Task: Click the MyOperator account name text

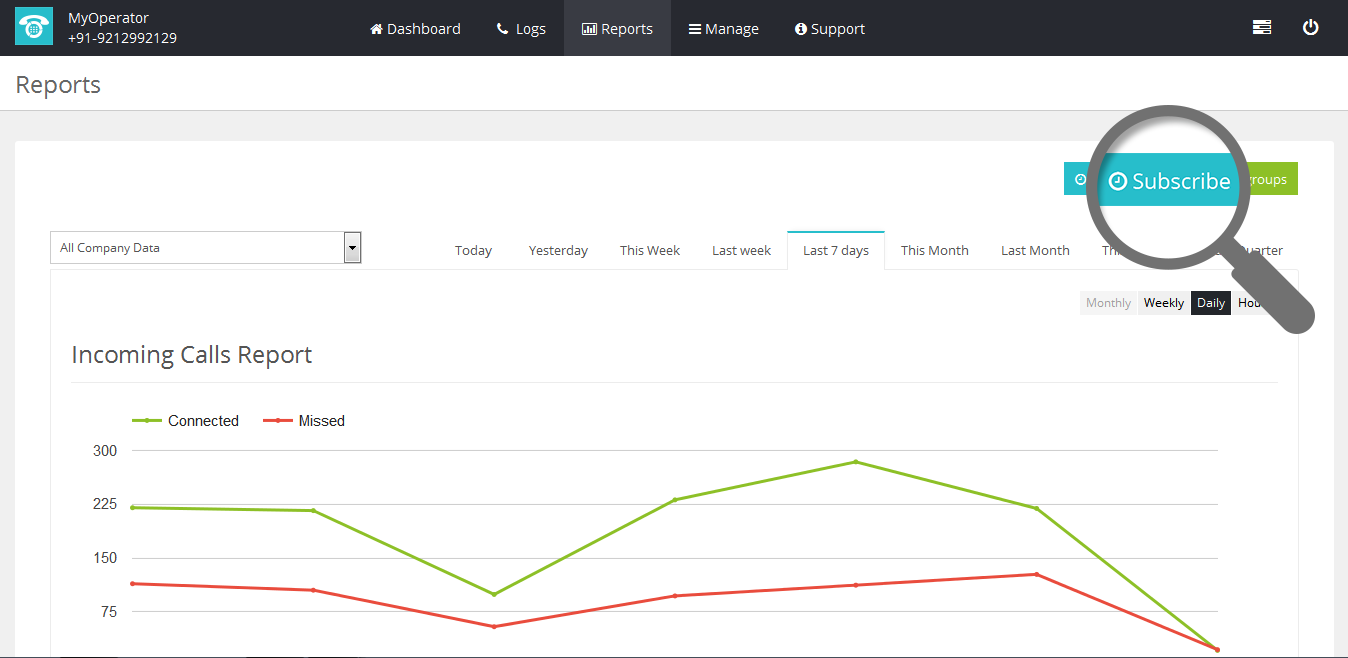Action: tap(108, 18)
